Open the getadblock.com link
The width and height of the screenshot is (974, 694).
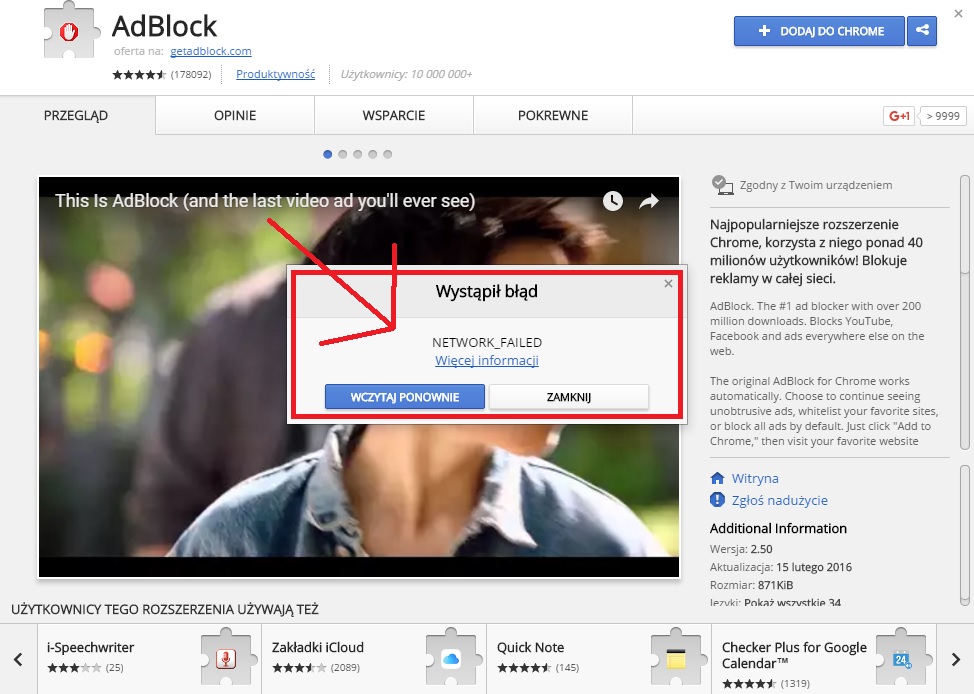211,51
